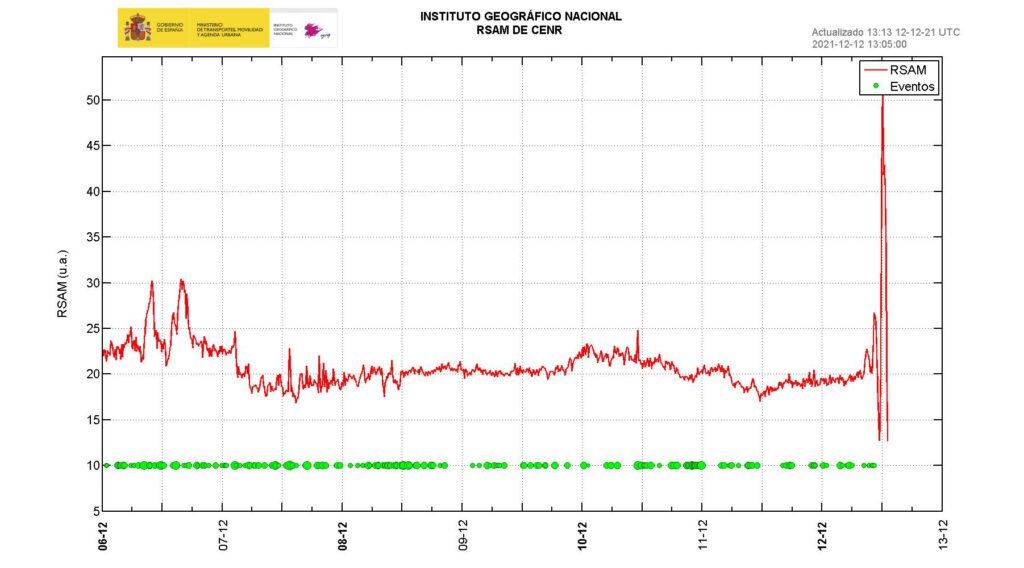Click the 'Ministerio de Transportes' text in the header banner
This screenshot has height=568, width=1024.
click(x=229, y=29)
